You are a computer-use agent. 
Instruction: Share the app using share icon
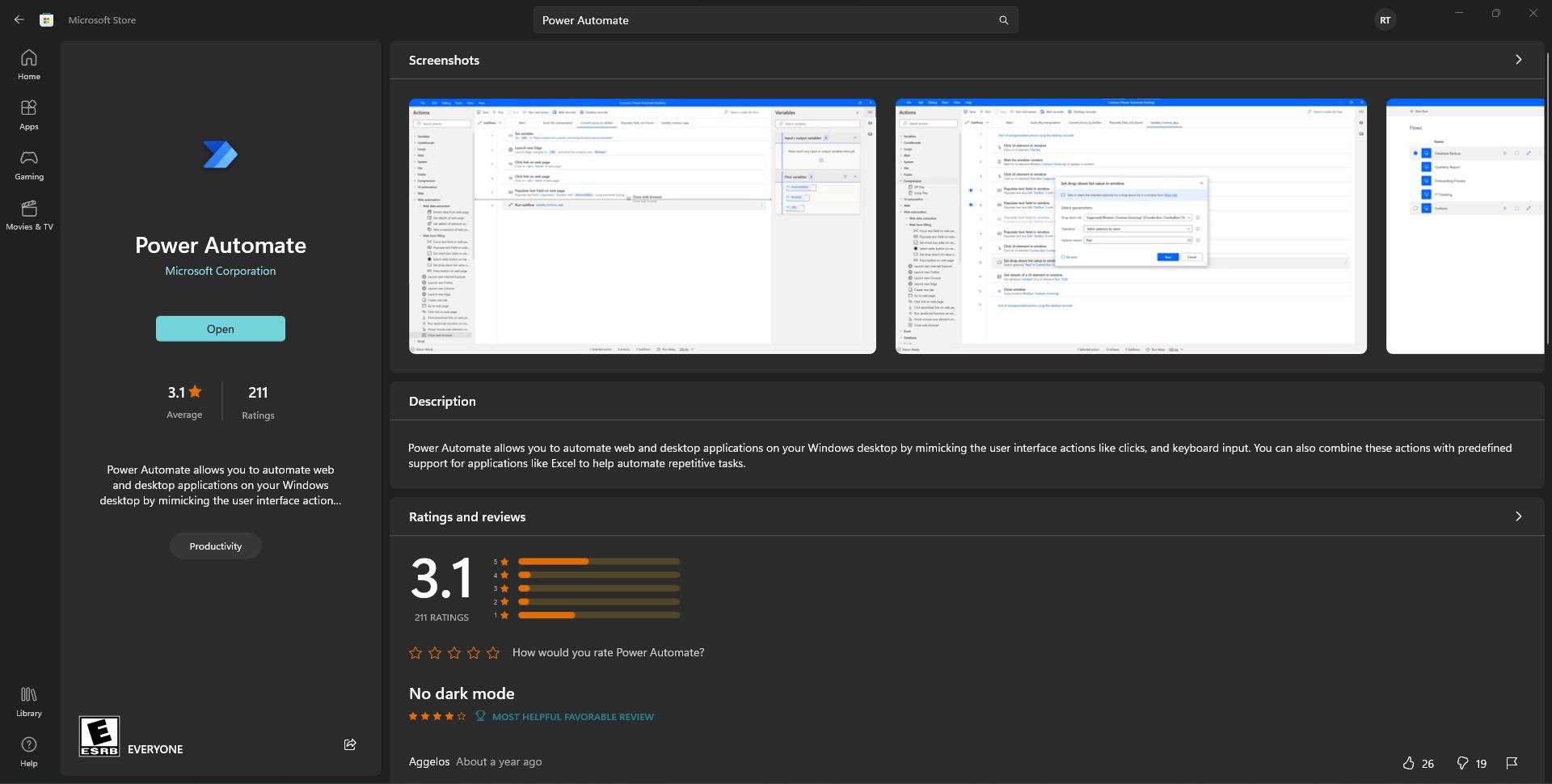(350, 744)
